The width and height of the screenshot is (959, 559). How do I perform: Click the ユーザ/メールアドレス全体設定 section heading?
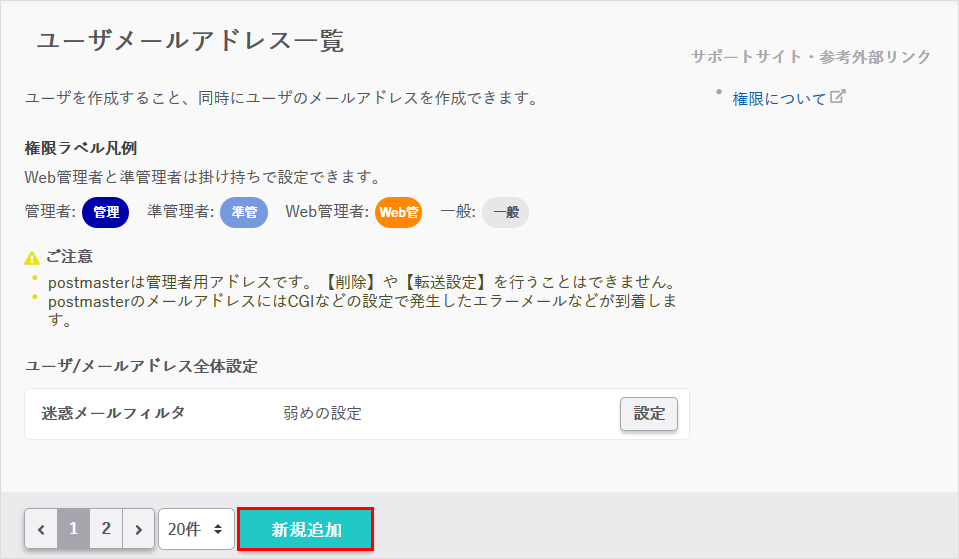coord(141,366)
